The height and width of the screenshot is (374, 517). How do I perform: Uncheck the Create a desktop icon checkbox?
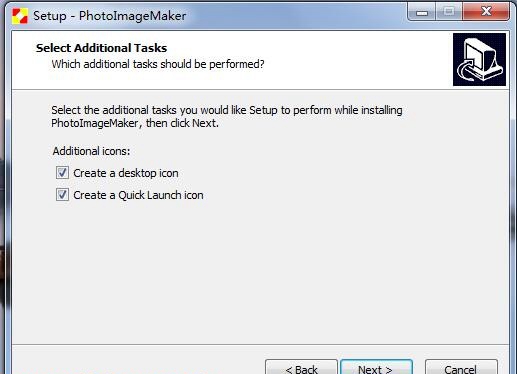point(62,173)
